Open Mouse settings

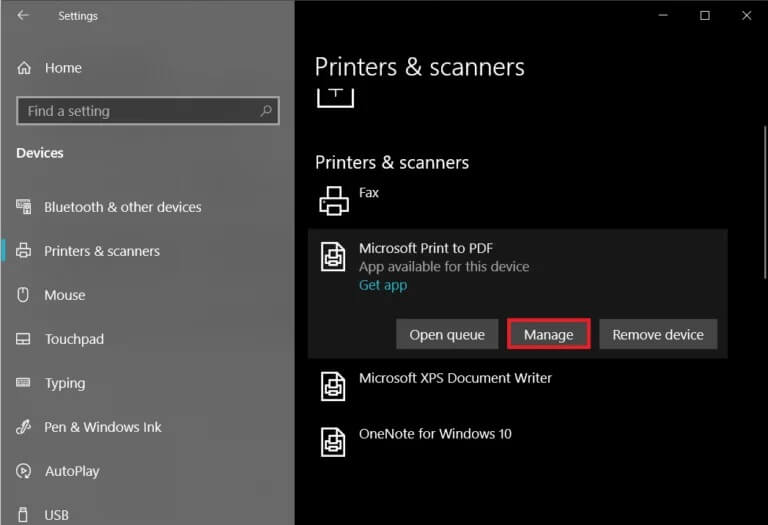coord(65,295)
